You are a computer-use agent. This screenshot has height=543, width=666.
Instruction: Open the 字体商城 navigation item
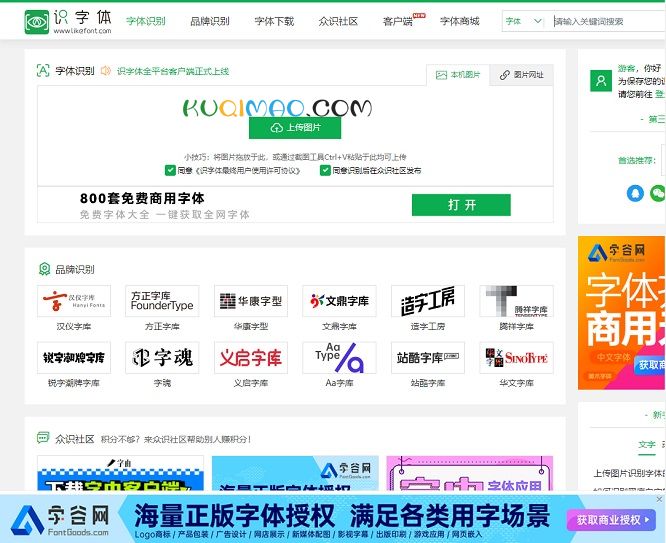tap(460, 21)
